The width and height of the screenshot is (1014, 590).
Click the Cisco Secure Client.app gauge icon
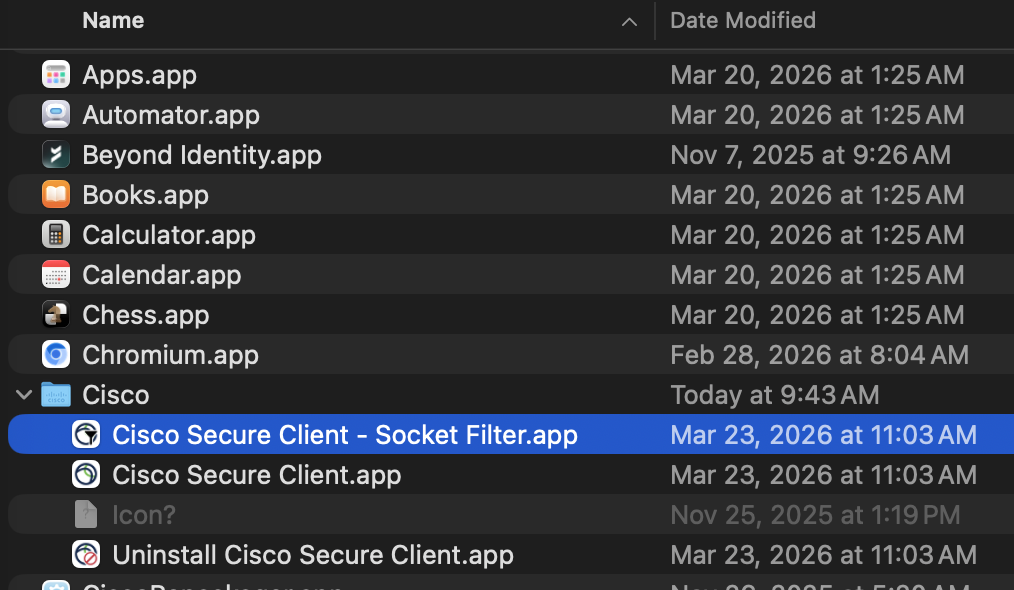pos(86,474)
